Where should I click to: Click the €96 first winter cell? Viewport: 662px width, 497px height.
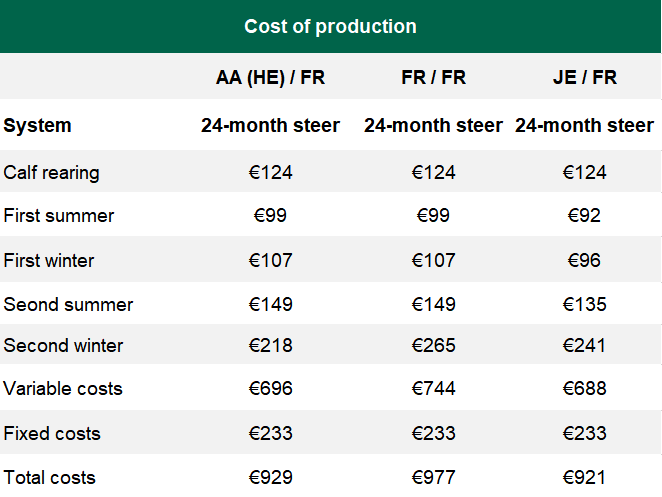584,261
